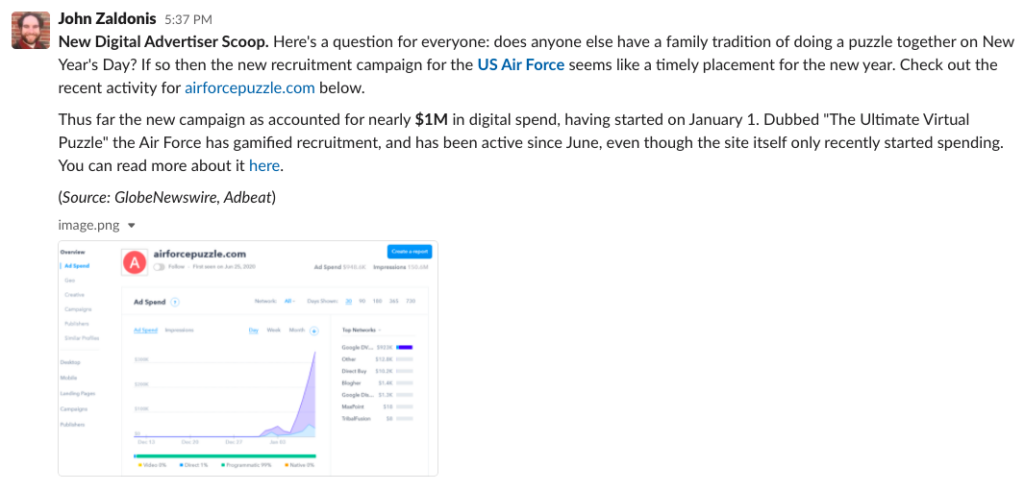Click the Ad Spend help question-mark icon
The width and height of the screenshot is (1024, 491).
pyautogui.click(x=175, y=302)
